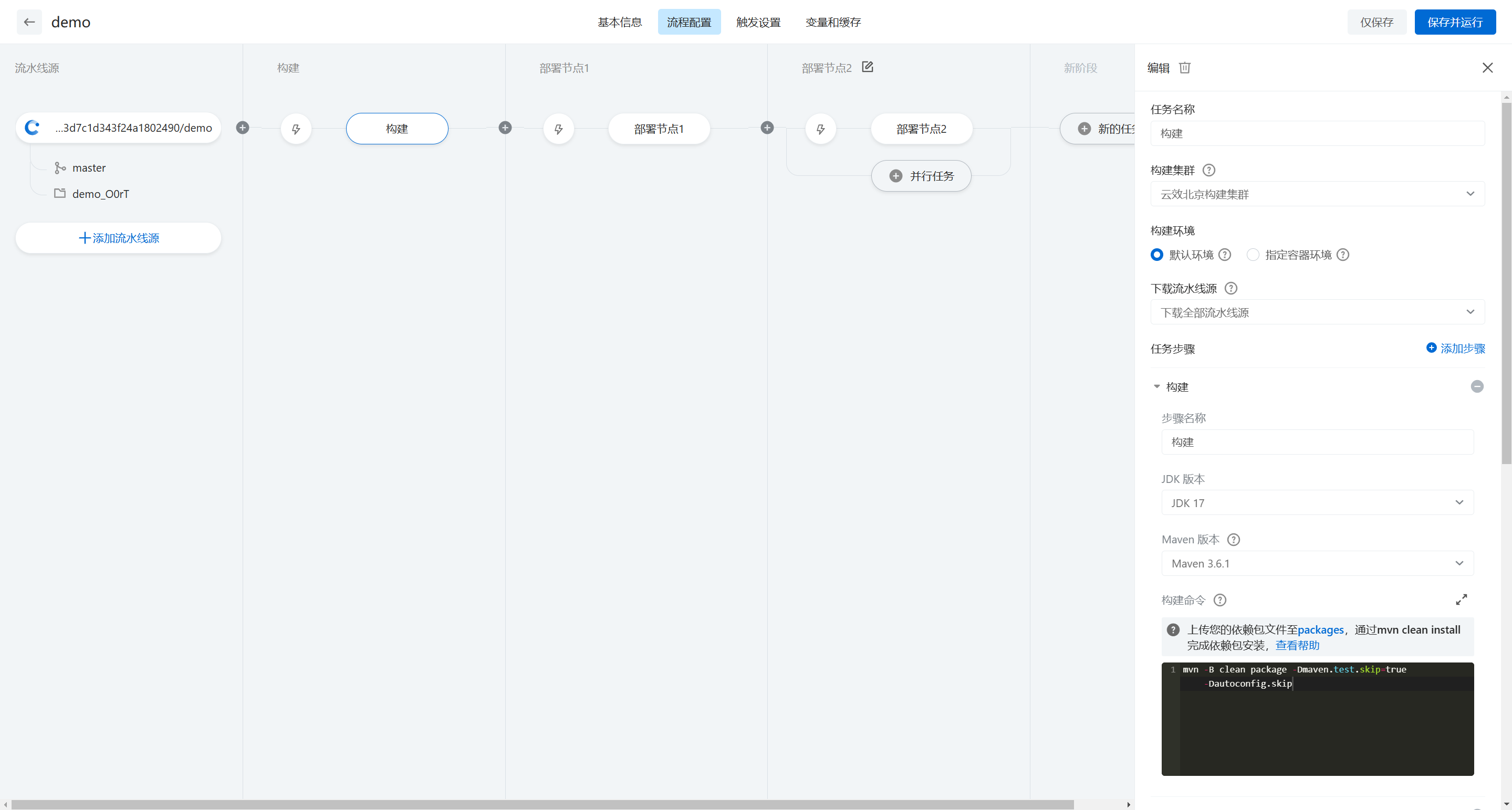
Task: Click the master branch text
Action: pyautogui.click(x=89, y=168)
